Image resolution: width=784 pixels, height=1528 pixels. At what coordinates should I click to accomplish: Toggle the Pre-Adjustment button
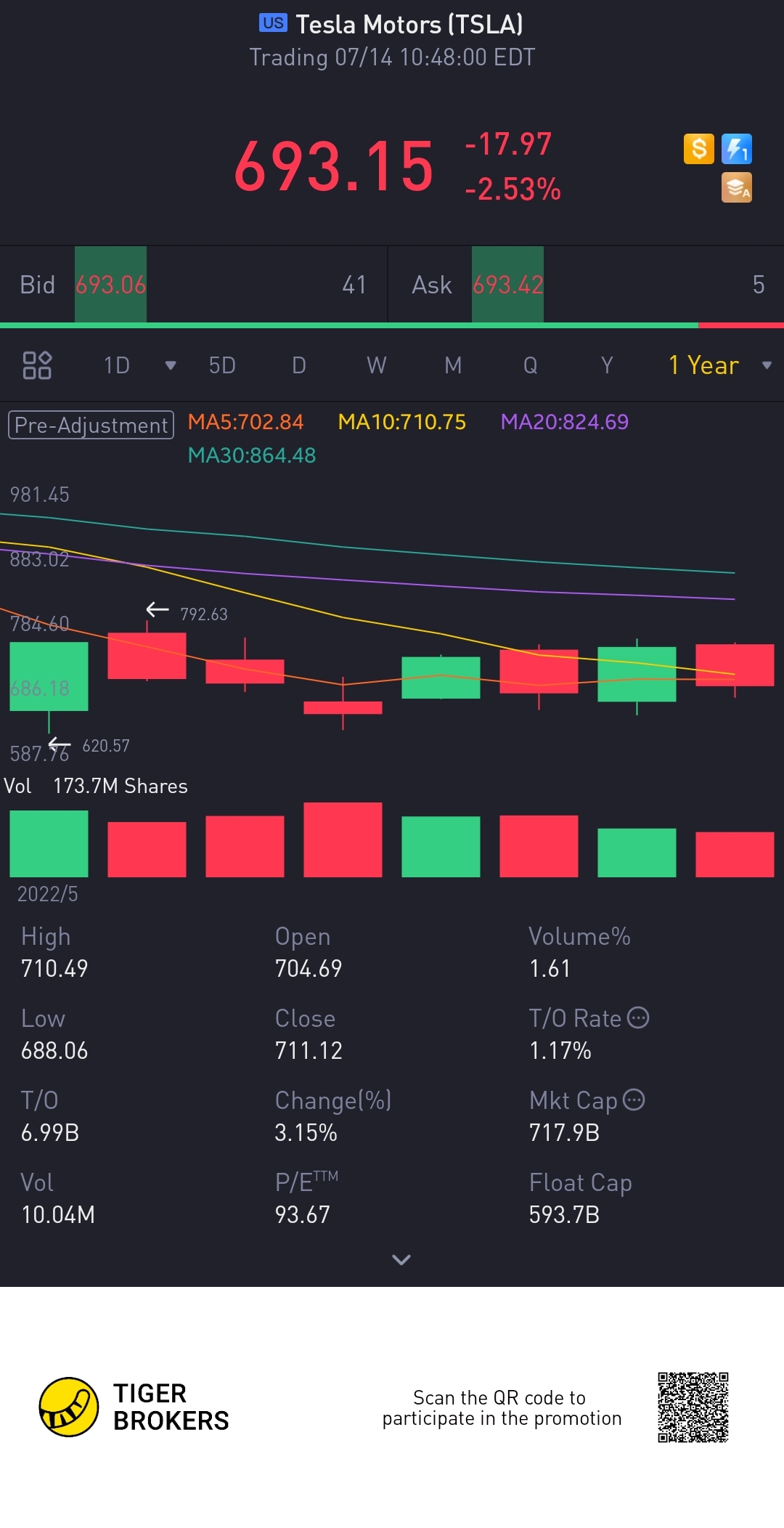(x=91, y=425)
